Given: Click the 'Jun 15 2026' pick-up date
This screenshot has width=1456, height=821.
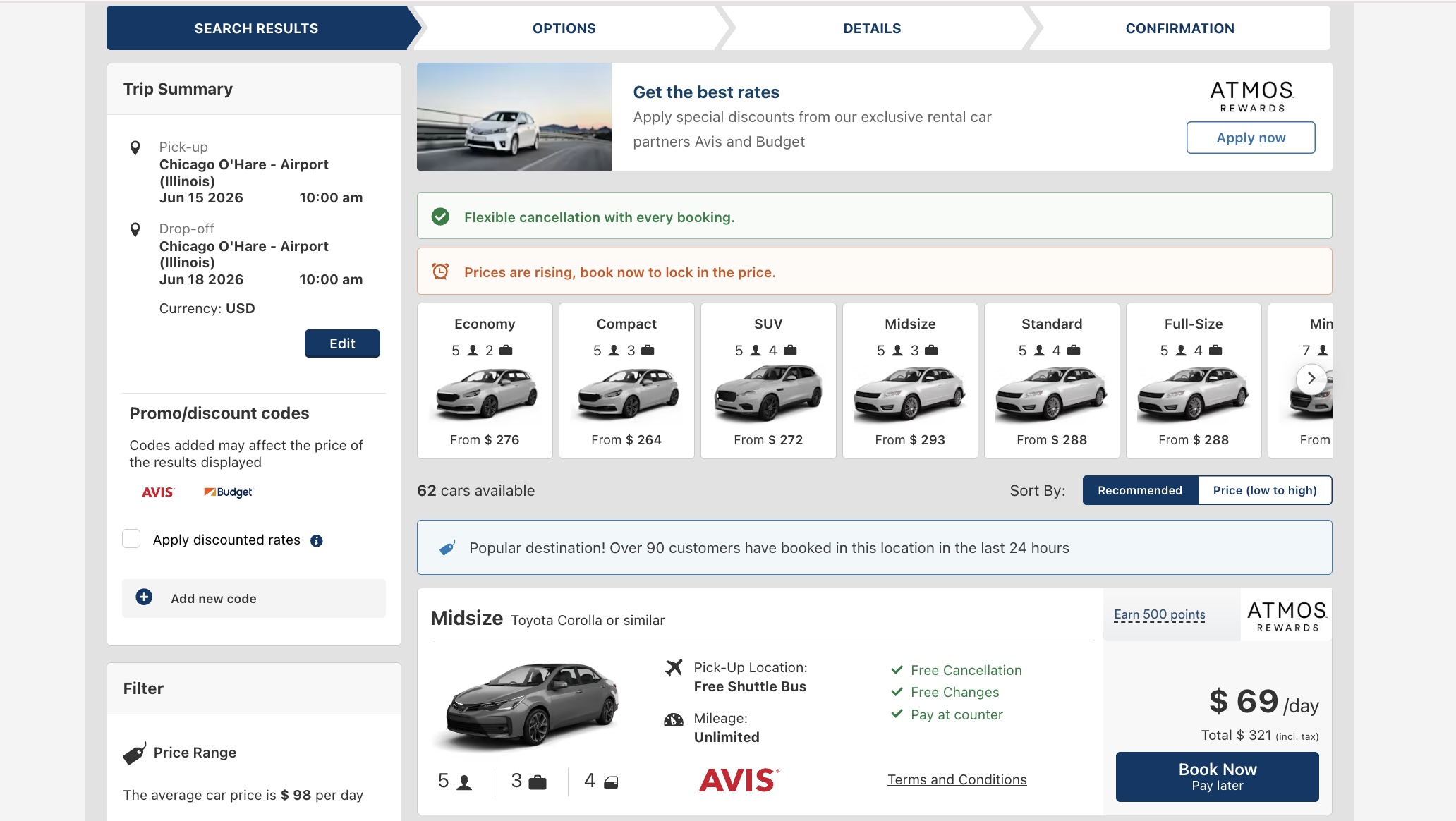Looking at the screenshot, I should pos(201,197).
